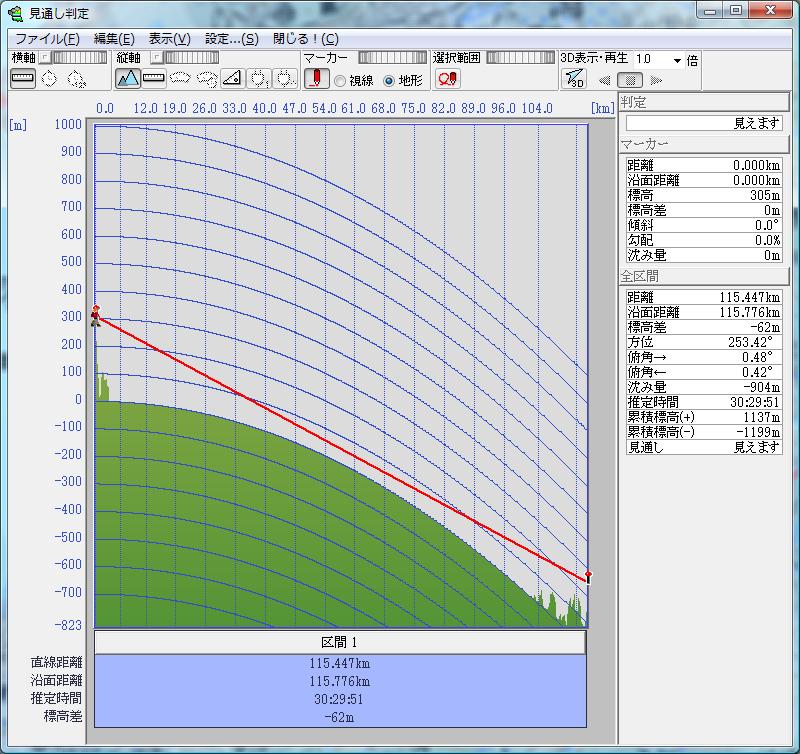
Task: Open the 編集(E) menu
Action: click(114, 39)
